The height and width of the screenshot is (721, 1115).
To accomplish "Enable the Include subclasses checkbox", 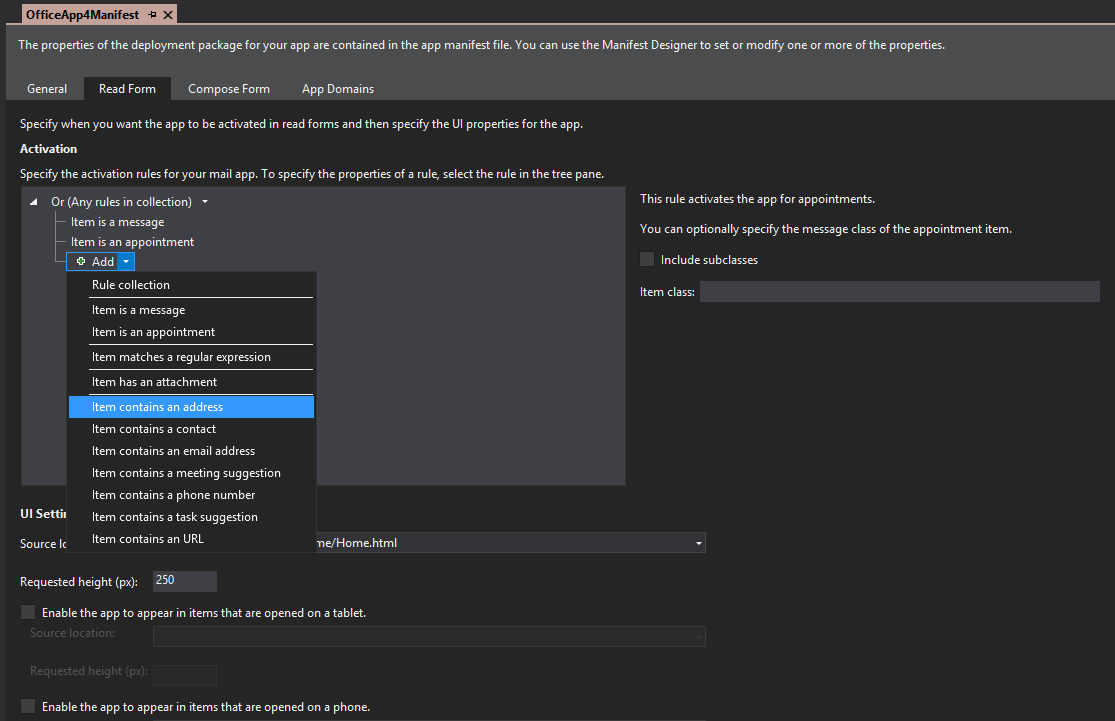I will tap(645, 259).
